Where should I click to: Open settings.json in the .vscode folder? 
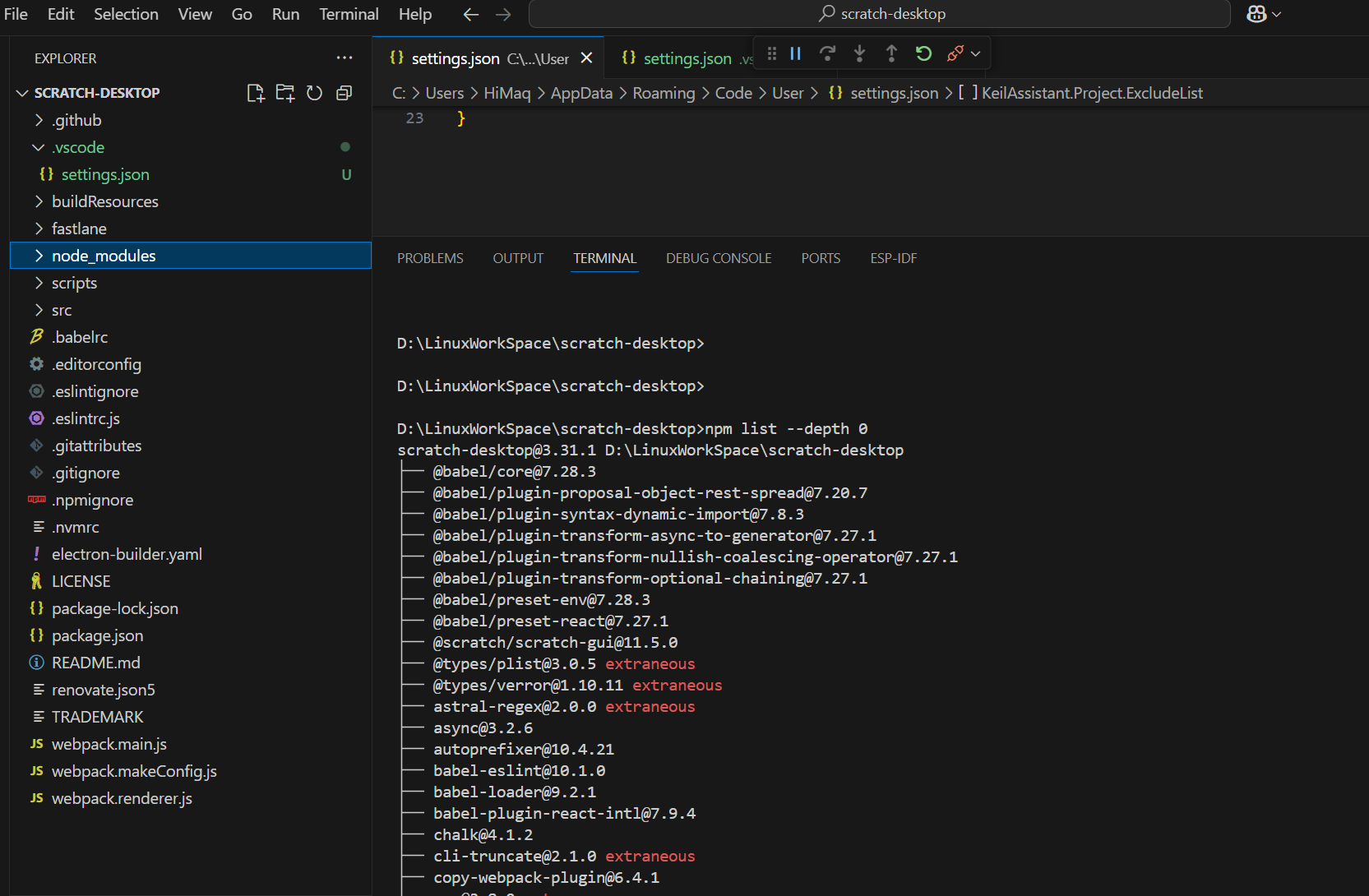pos(191,174)
